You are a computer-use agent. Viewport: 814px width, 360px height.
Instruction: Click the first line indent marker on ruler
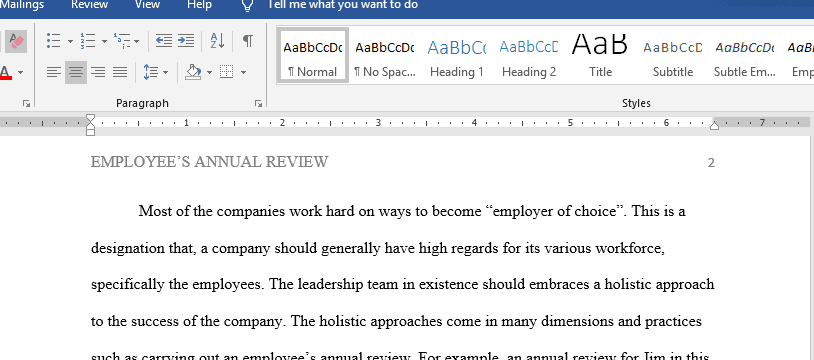pos(90,119)
